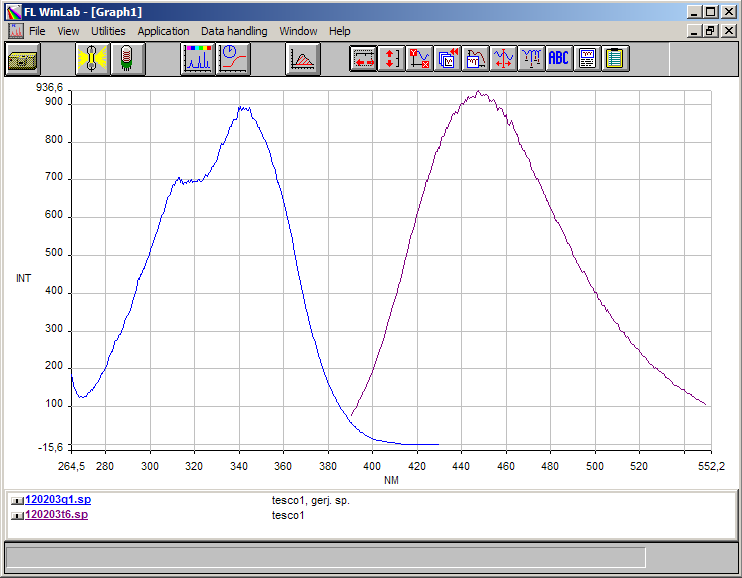Select the 120203q1.sp spectrum link
The width and height of the screenshot is (742, 578).
(58, 499)
